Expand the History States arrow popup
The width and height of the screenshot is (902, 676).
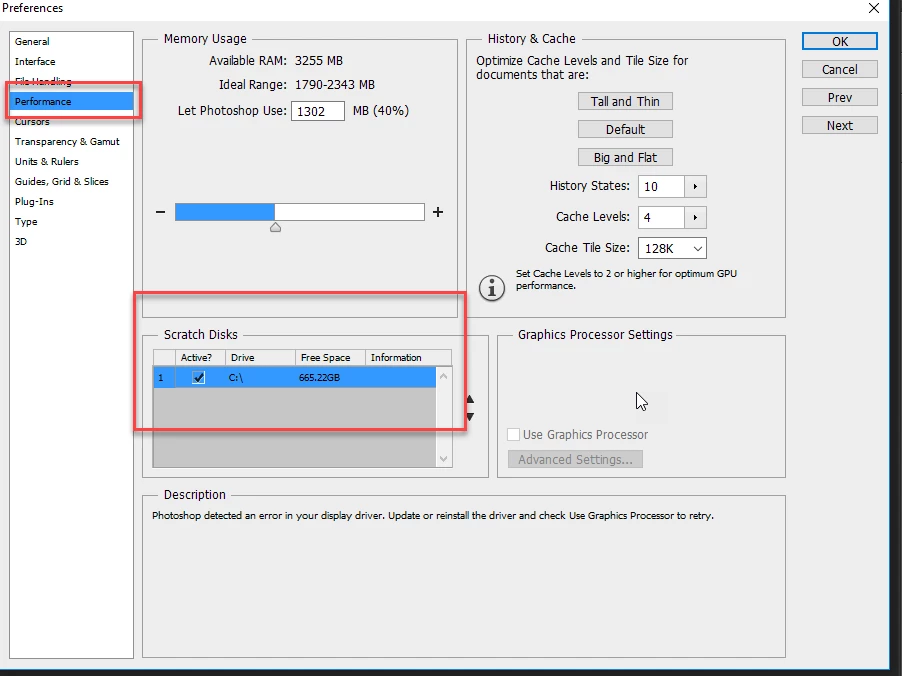click(x=695, y=186)
